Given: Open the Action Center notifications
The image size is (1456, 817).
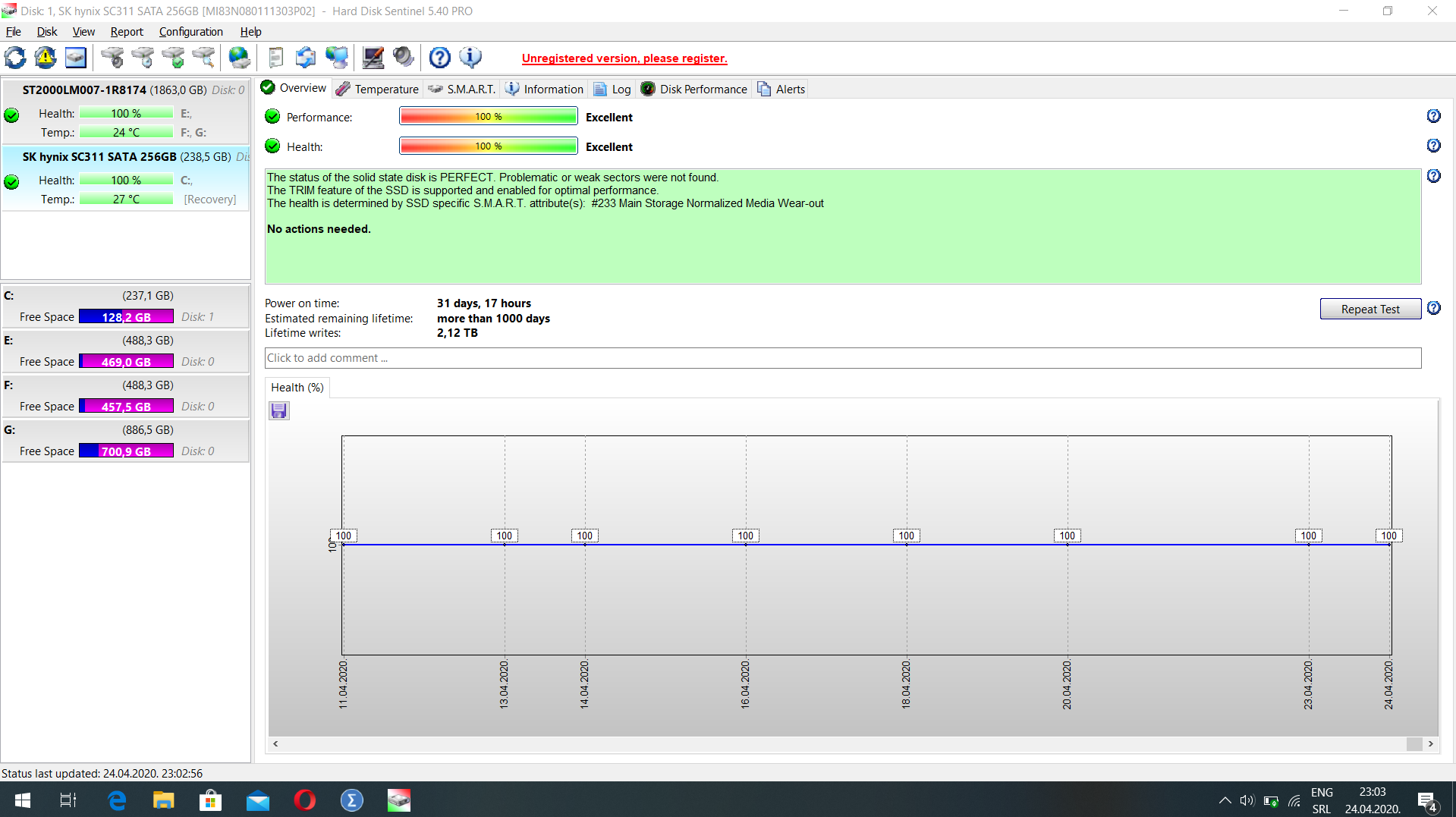Looking at the screenshot, I should click(x=1426, y=801).
